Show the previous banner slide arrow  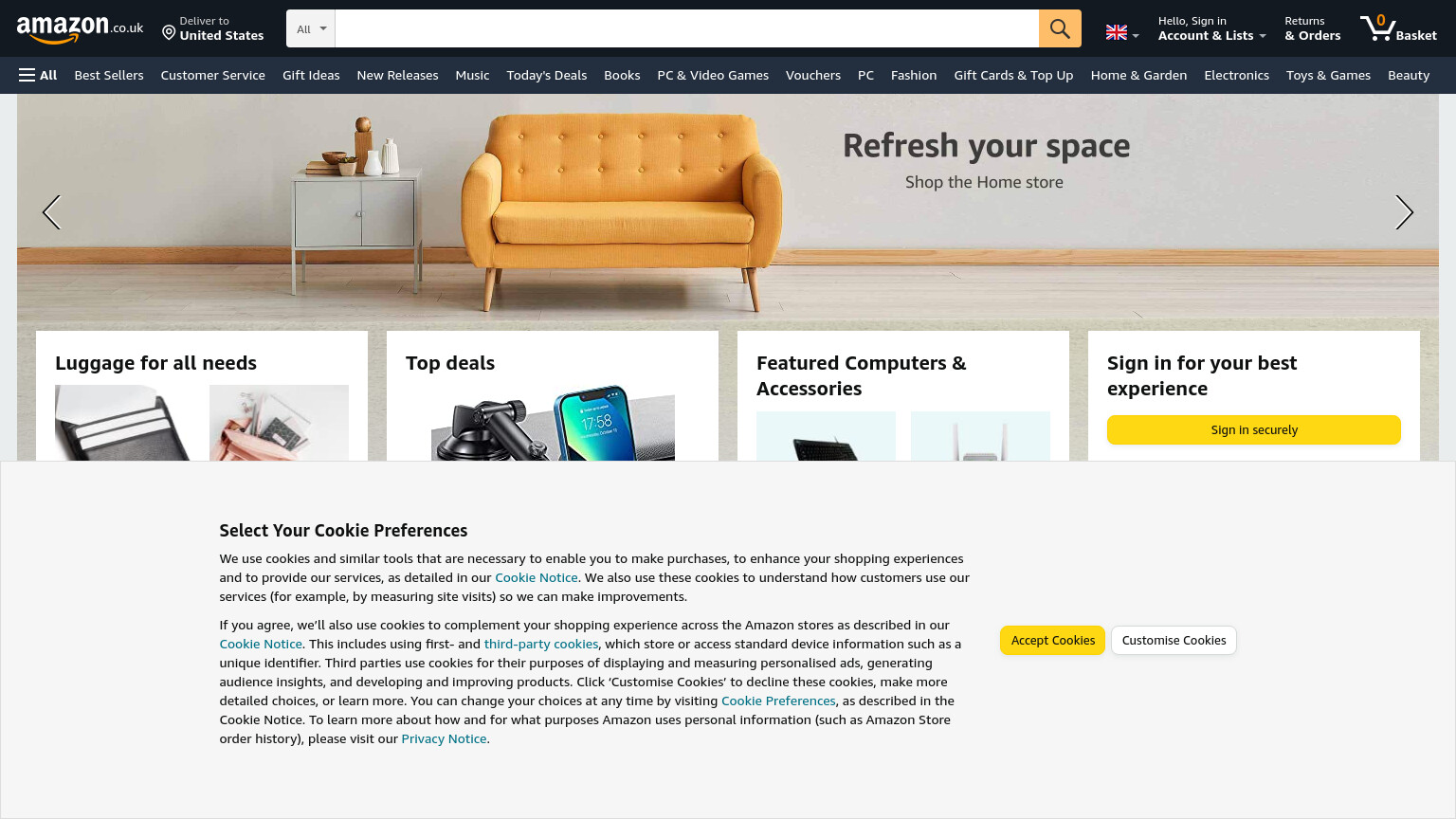coord(51,212)
